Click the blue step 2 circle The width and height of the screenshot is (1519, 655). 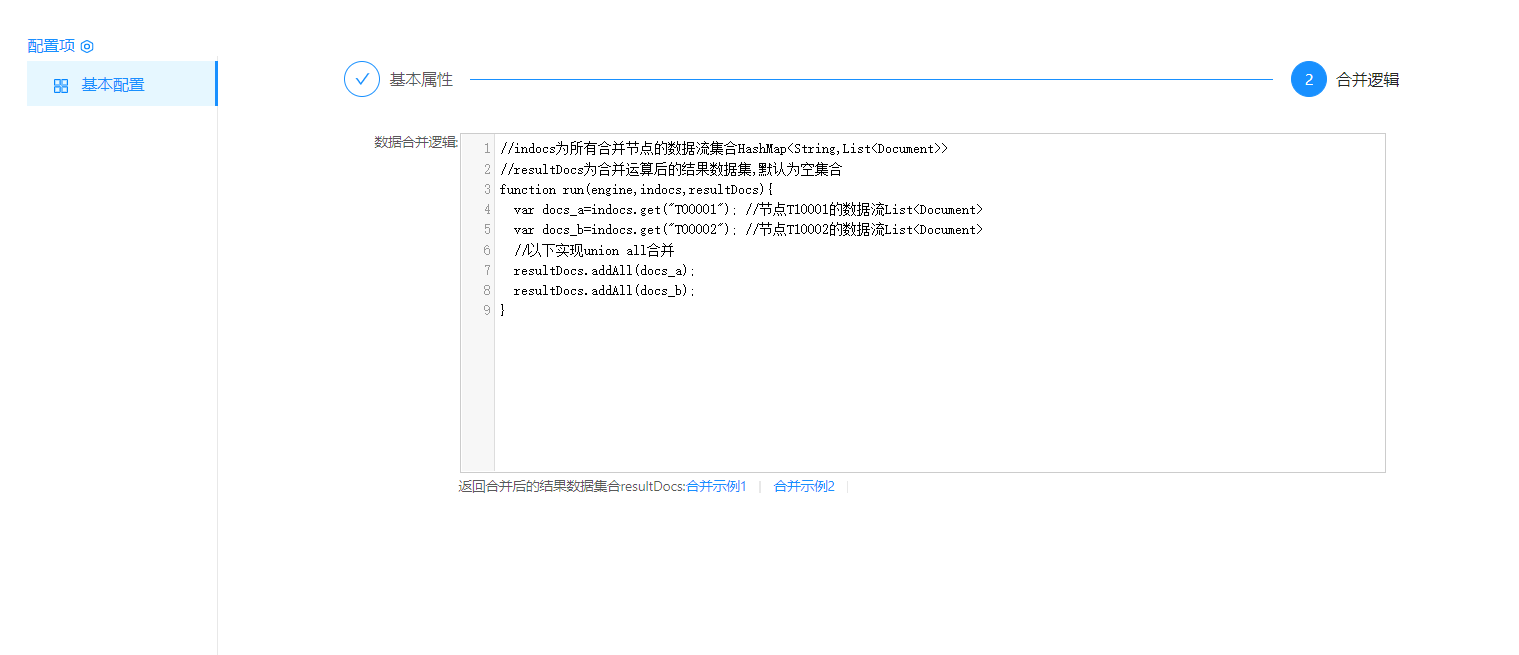pyautogui.click(x=1308, y=80)
